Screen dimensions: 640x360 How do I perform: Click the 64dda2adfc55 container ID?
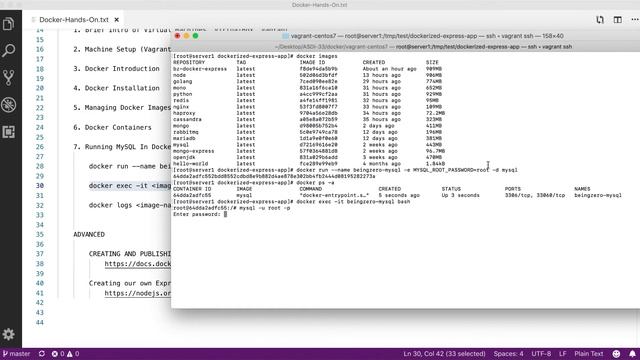point(192,196)
